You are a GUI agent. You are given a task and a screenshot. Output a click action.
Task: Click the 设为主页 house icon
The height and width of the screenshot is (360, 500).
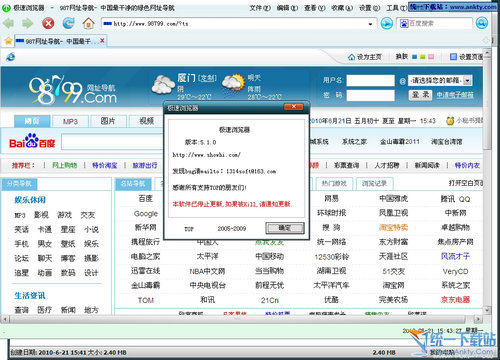pyautogui.click(x=351, y=57)
